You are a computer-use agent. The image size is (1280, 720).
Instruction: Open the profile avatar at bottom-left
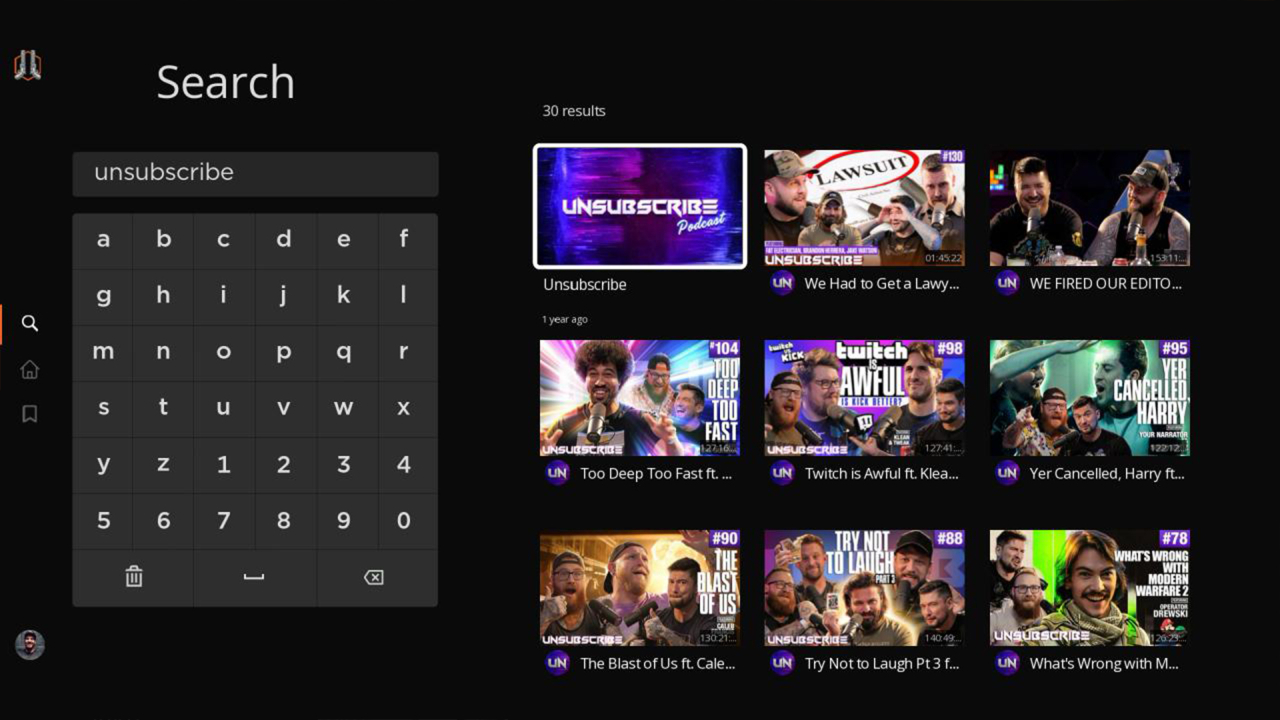[x=29, y=645]
